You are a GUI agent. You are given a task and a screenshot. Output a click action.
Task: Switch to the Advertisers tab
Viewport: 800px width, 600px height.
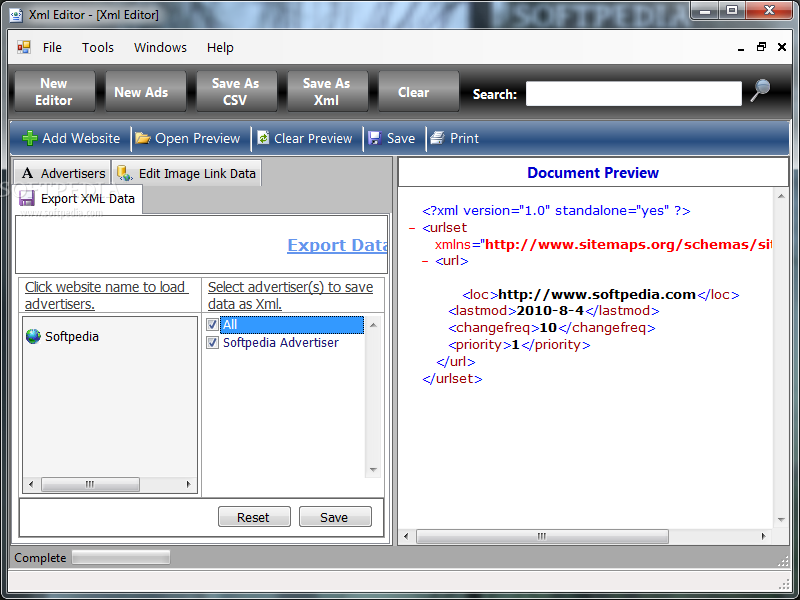coord(62,173)
